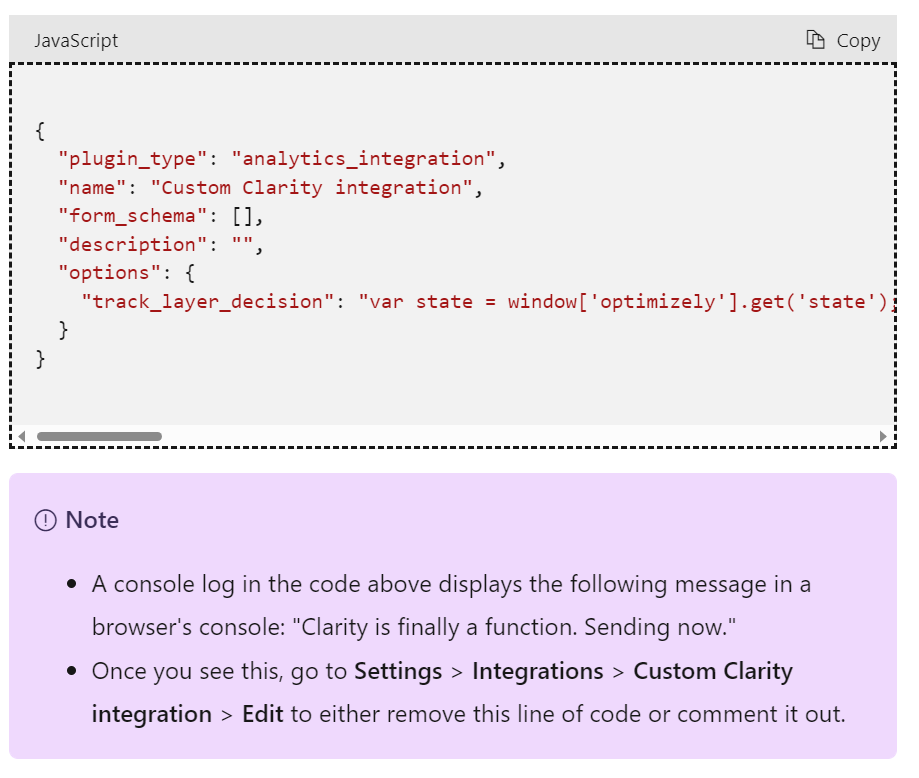Image resolution: width=919 pixels, height=778 pixels.
Task: Click the "description" key in the code
Action: [x=126, y=244]
